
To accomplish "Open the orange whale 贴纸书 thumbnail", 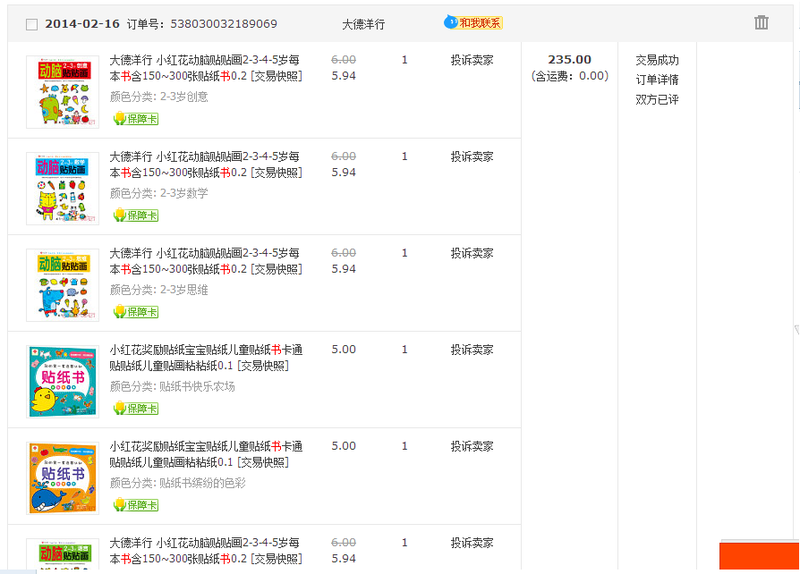I will pos(63,478).
